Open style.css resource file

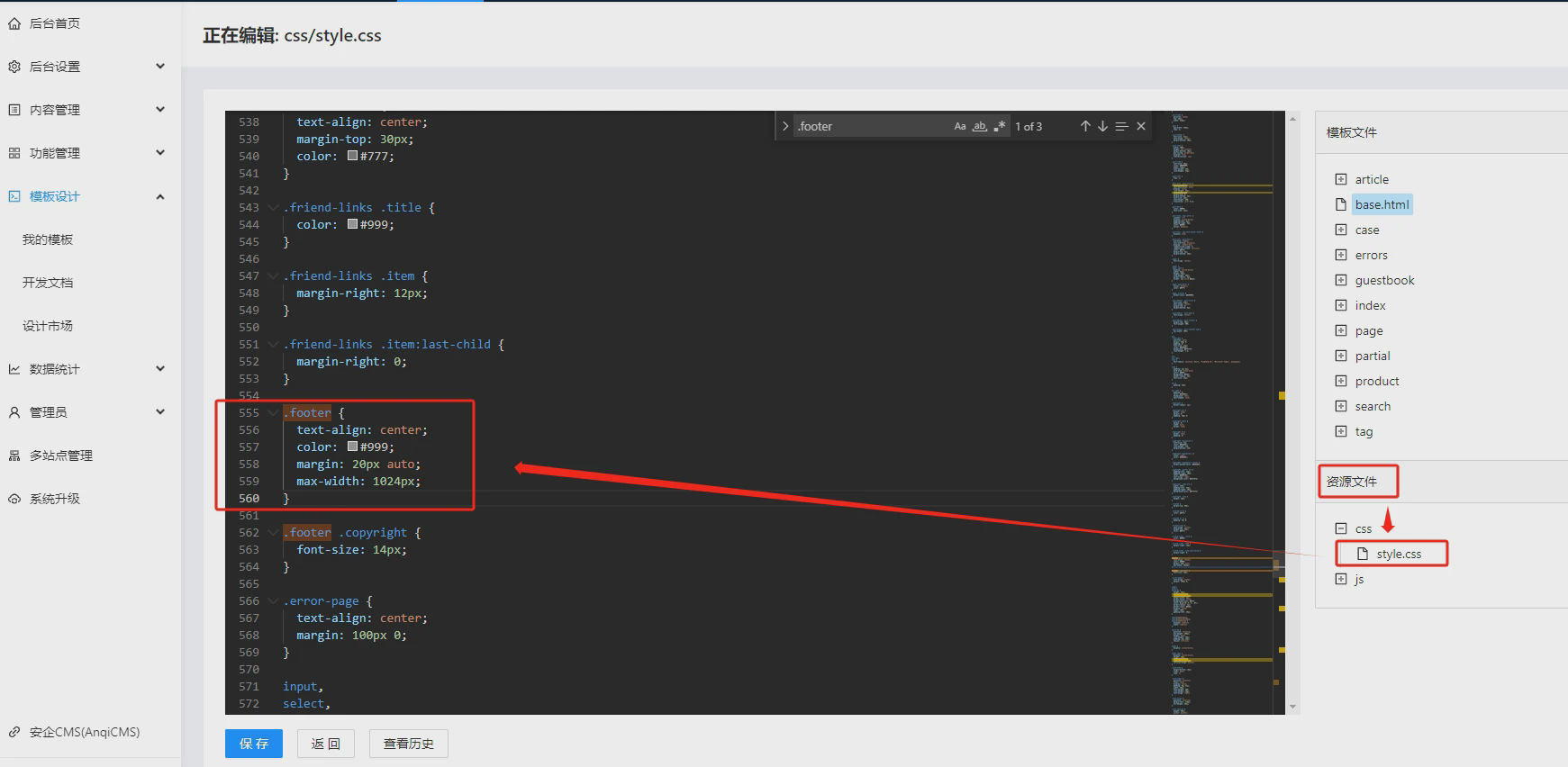pyautogui.click(x=1399, y=554)
